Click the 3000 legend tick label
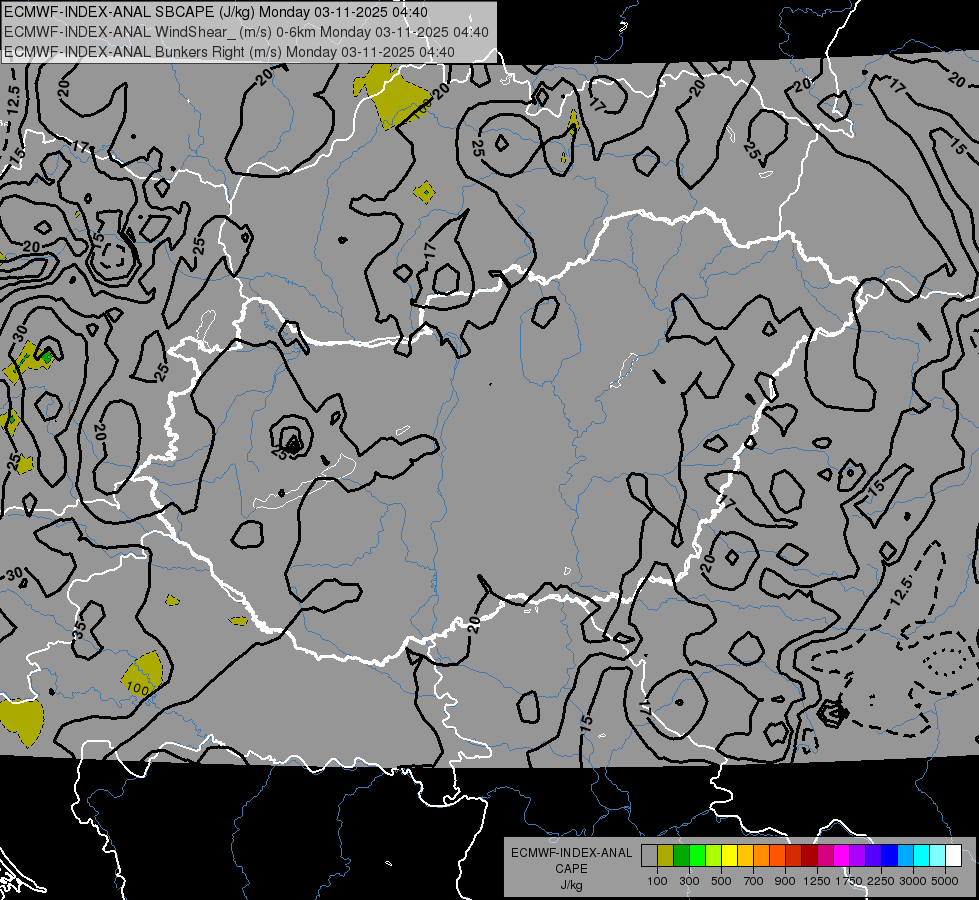The width and height of the screenshot is (979, 900). coord(913,881)
